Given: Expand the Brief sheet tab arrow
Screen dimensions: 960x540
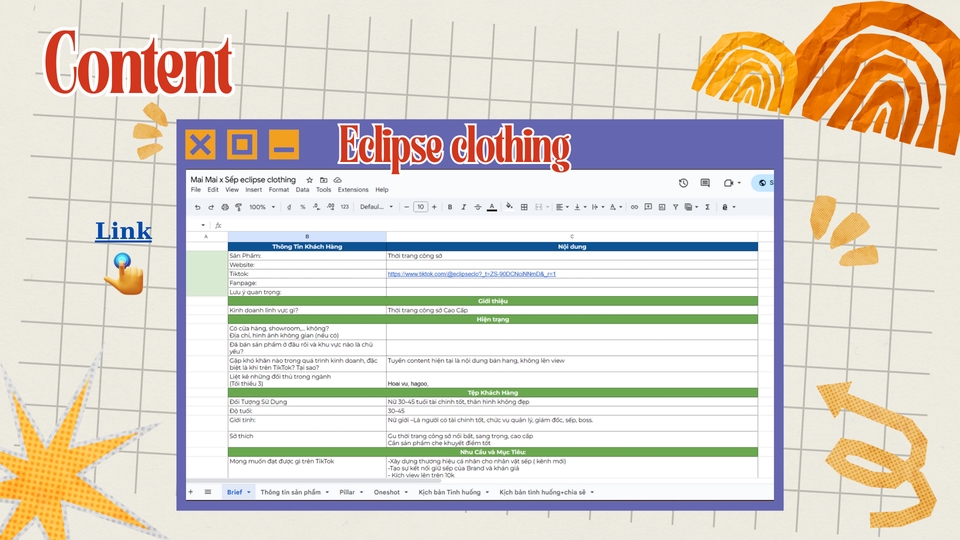Looking at the screenshot, I should tap(250, 492).
